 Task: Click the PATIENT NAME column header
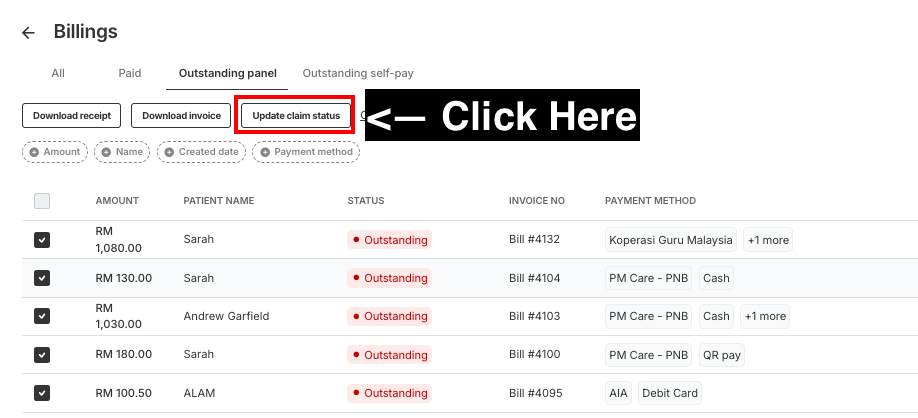(219, 201)
